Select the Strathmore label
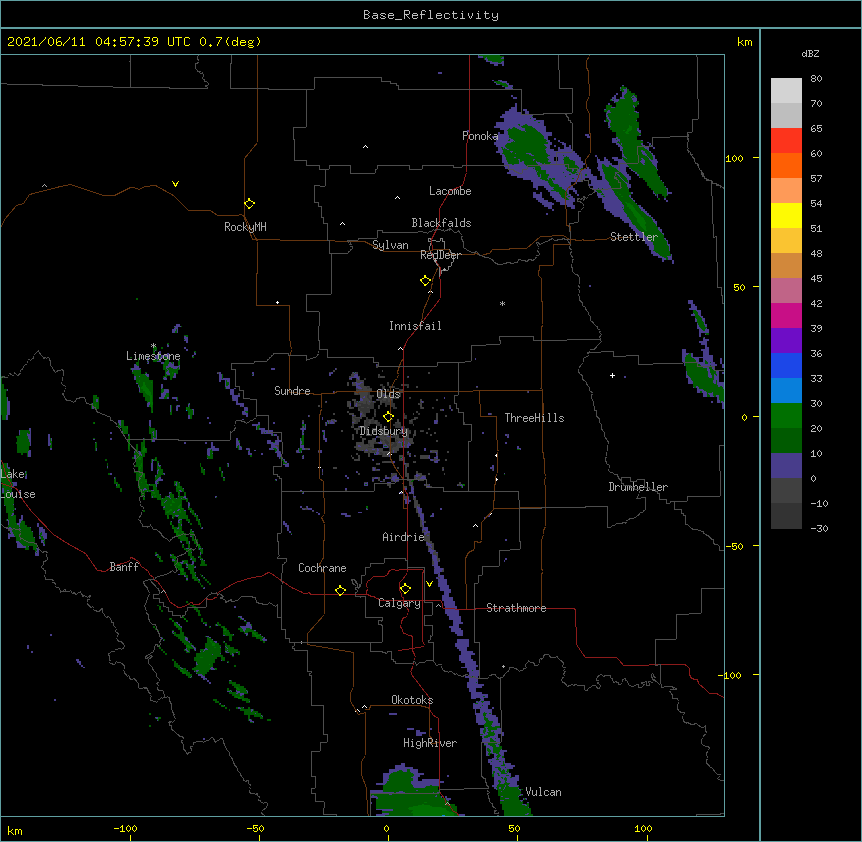Screen dimensions: 862x842 point(516,608)
